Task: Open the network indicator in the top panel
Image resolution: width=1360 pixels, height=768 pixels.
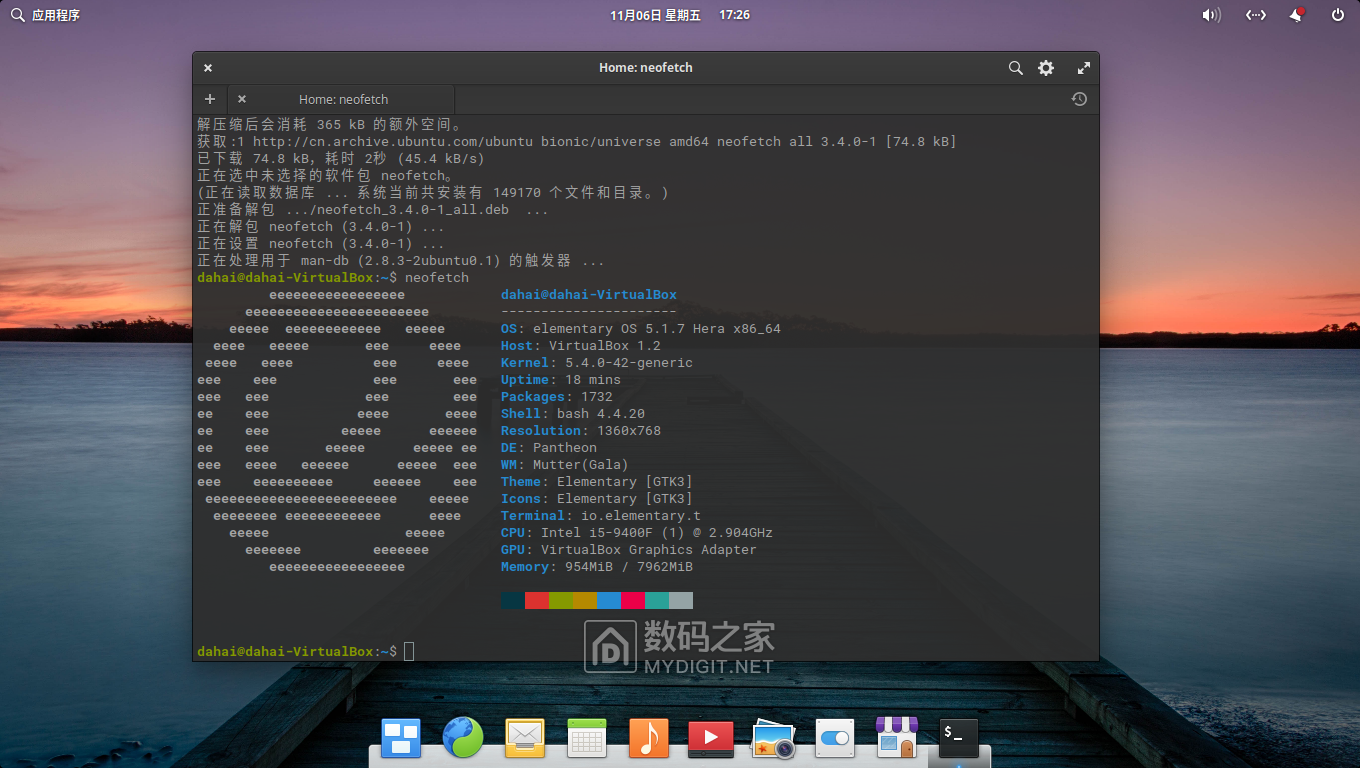Action: (x=1256, y=15)
